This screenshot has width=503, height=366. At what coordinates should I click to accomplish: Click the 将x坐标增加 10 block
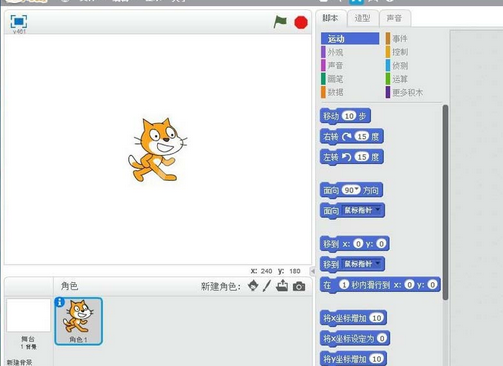[353, 318]
